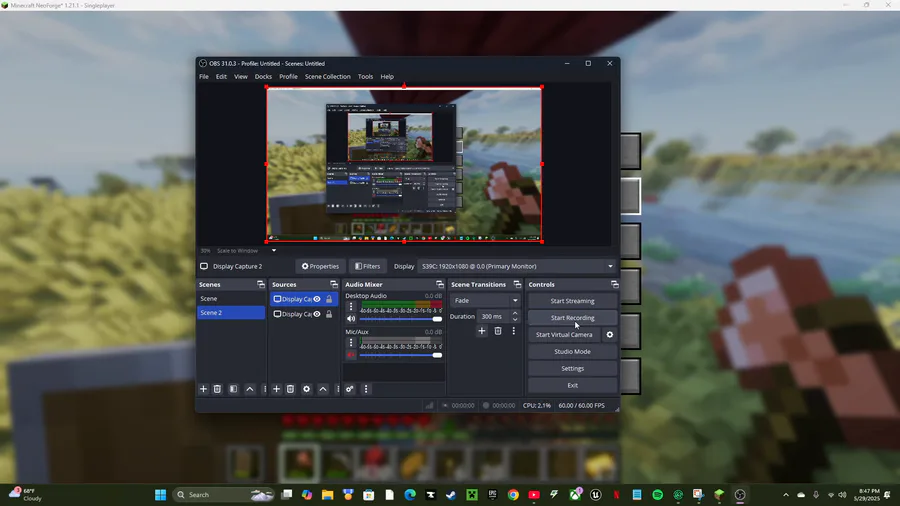Open Steam from the taskbar
The width and height of the screenshot is (900, 506).
451,495
